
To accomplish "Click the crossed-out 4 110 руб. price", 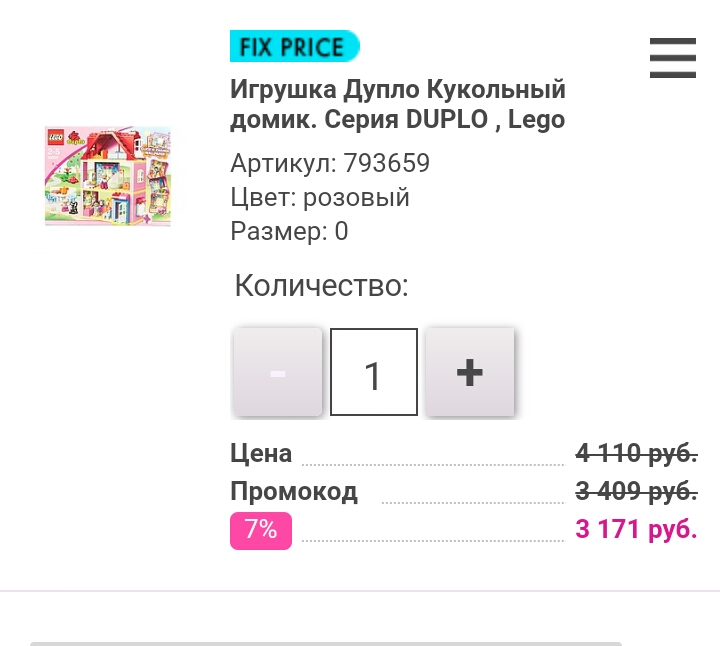I will click(x=636, y=453).
